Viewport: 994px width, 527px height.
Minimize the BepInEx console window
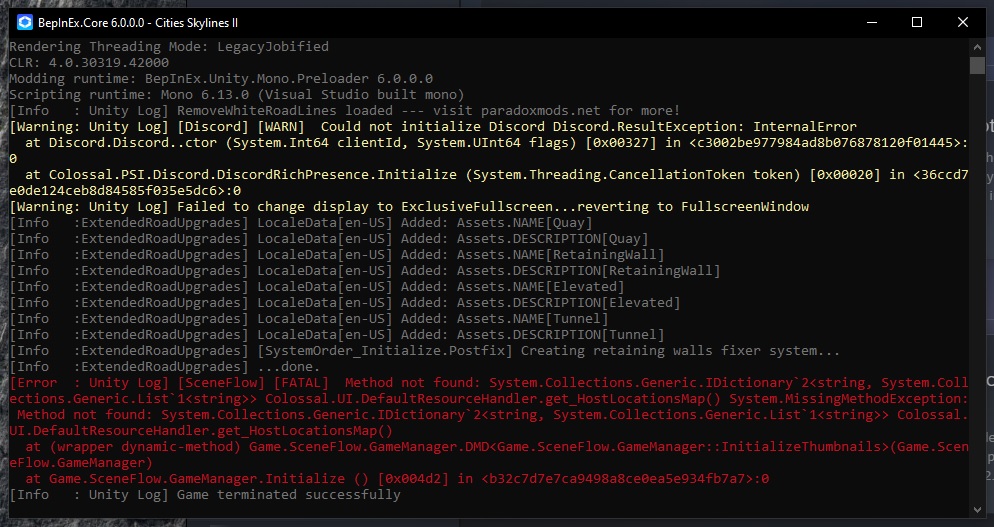(872, 22)
